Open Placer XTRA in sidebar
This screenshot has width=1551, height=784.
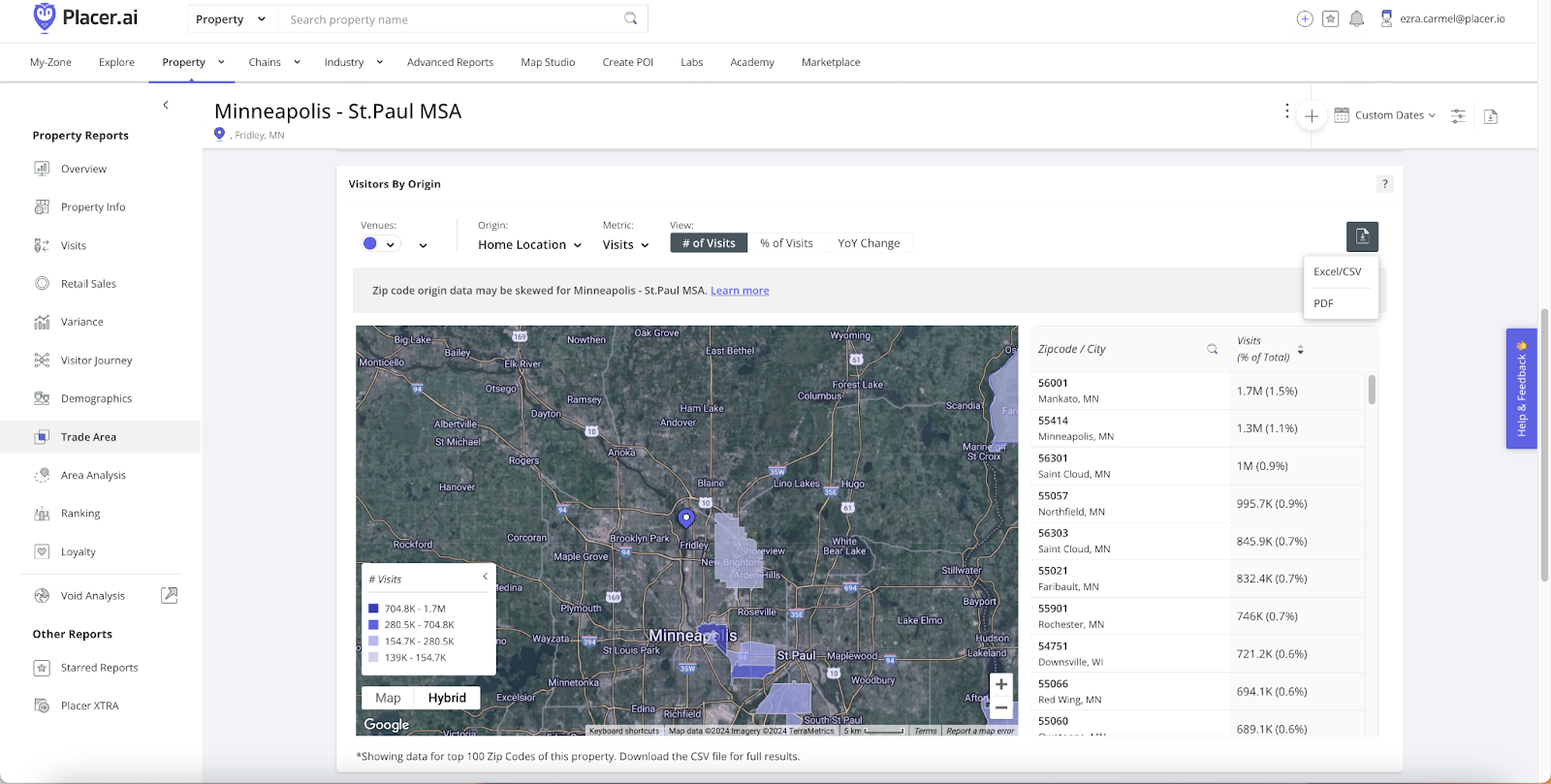click(89, 706)
